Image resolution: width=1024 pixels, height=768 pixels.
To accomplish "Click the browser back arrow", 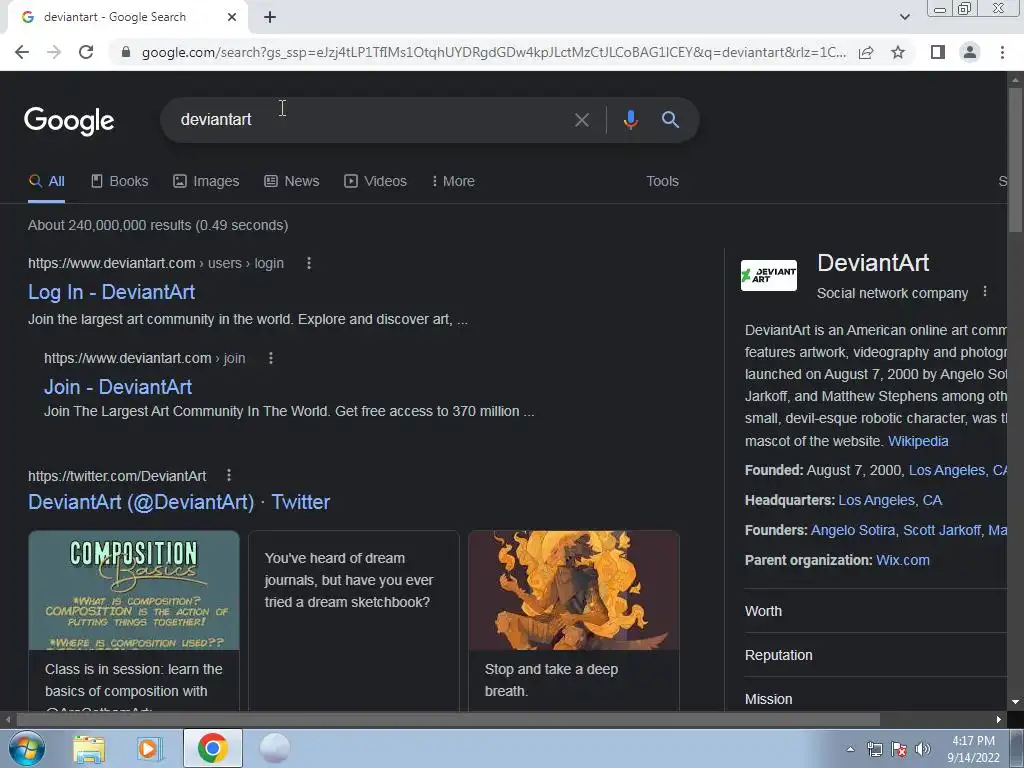I will (x=22, y=52).
